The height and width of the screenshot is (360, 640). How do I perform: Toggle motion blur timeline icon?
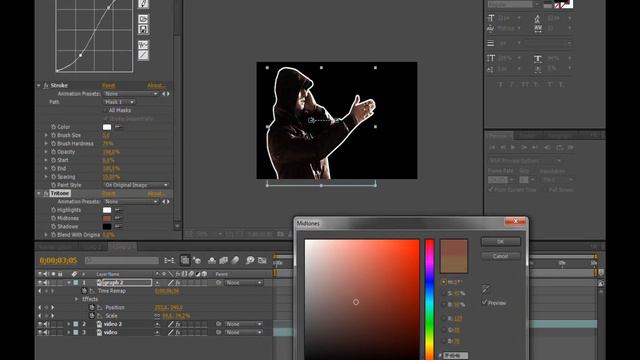tap(236, 260)
